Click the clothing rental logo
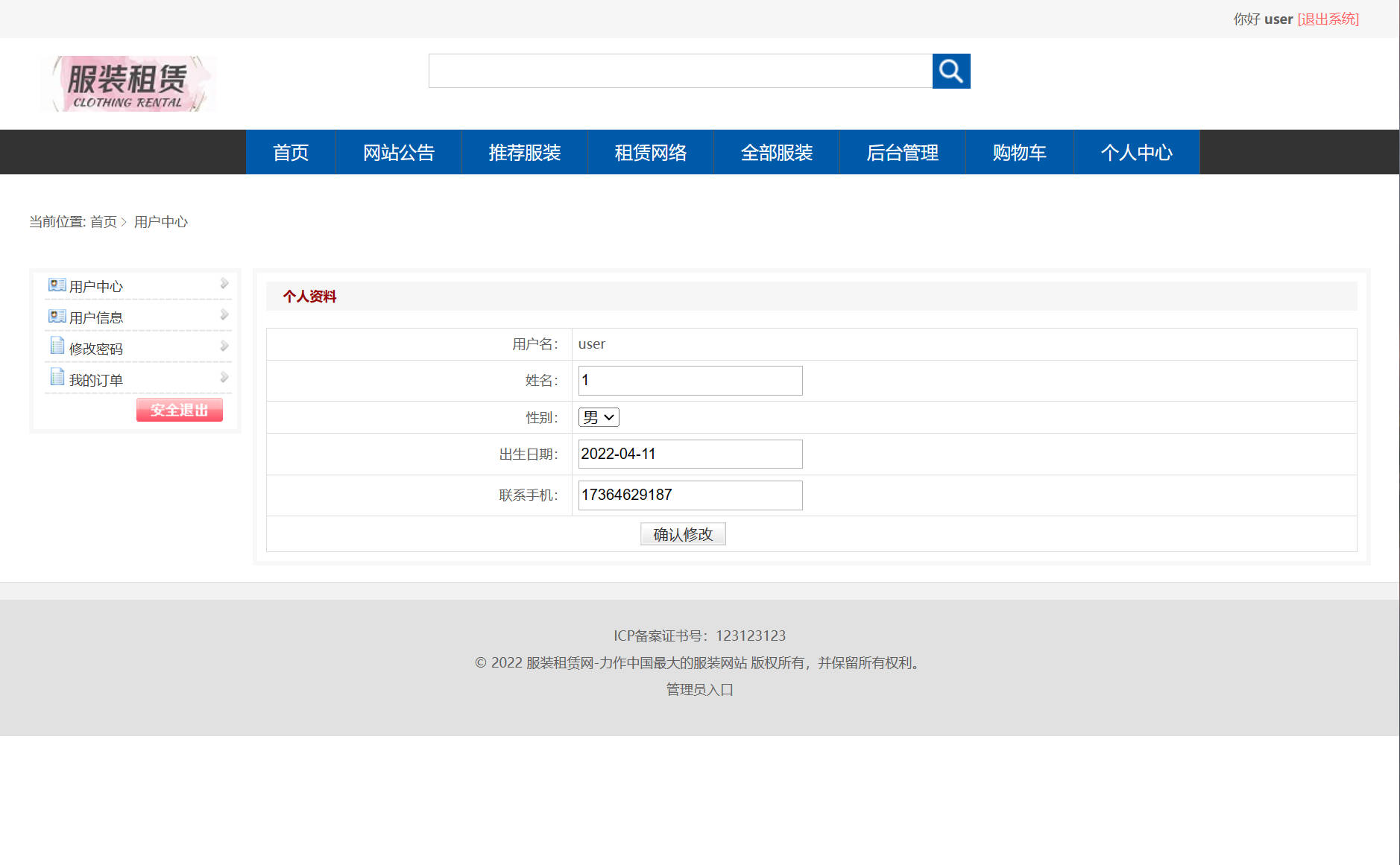The image size is (1400, 865). pos(127,83)
